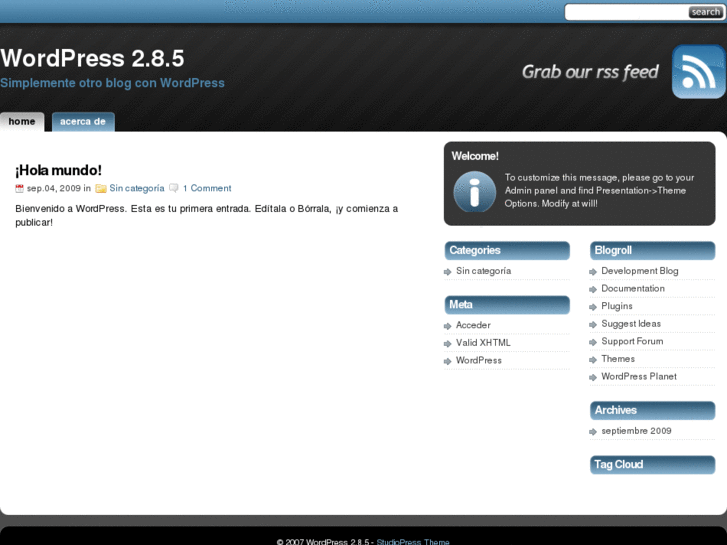This screenshot has height=545, width=727.
Task: Click arrow bullet next to Meta's WordPress link
Action: click(x=447, y=361)
